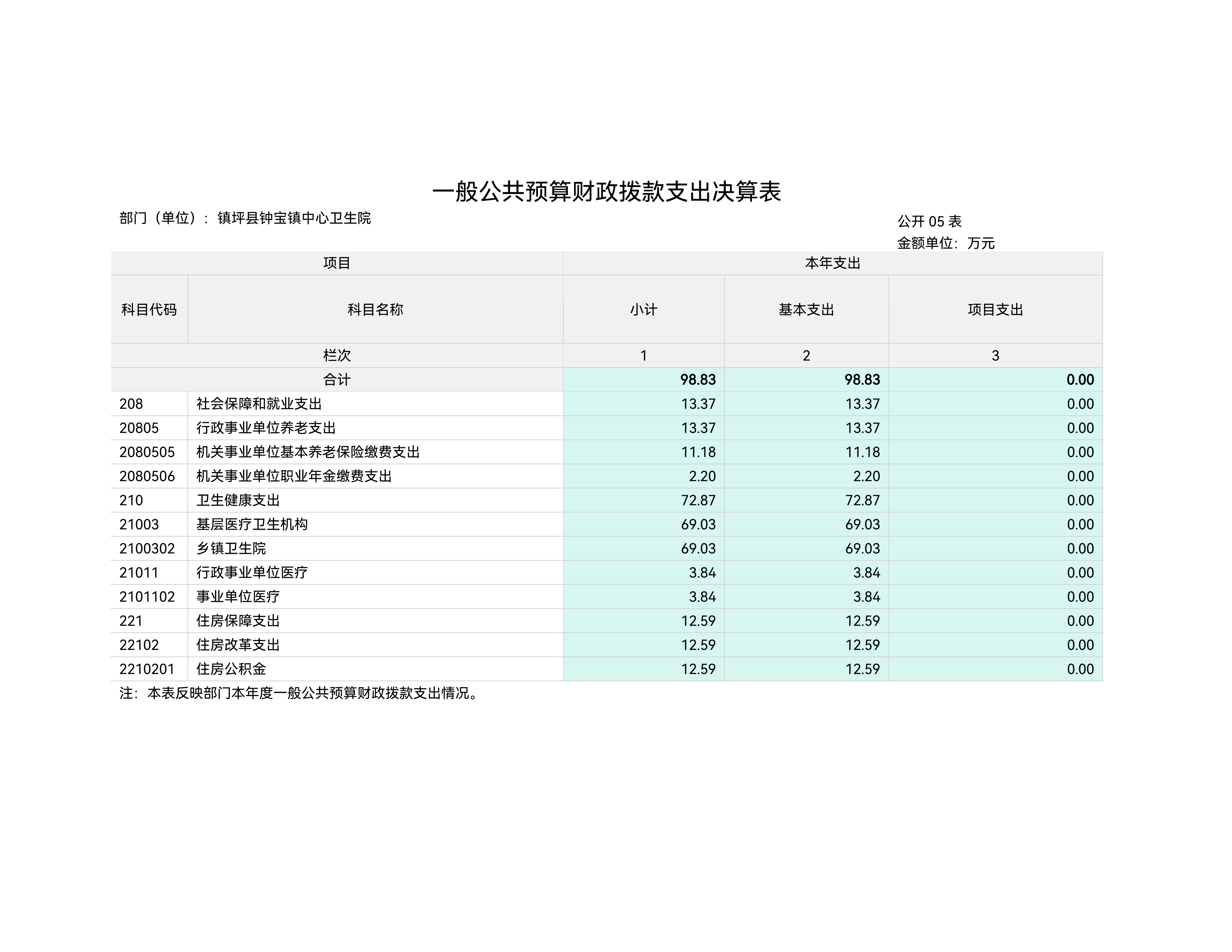Viewport: 1232px width, 952px height.
Task: Click the 项目支出 column header
Action: (996, 310)
